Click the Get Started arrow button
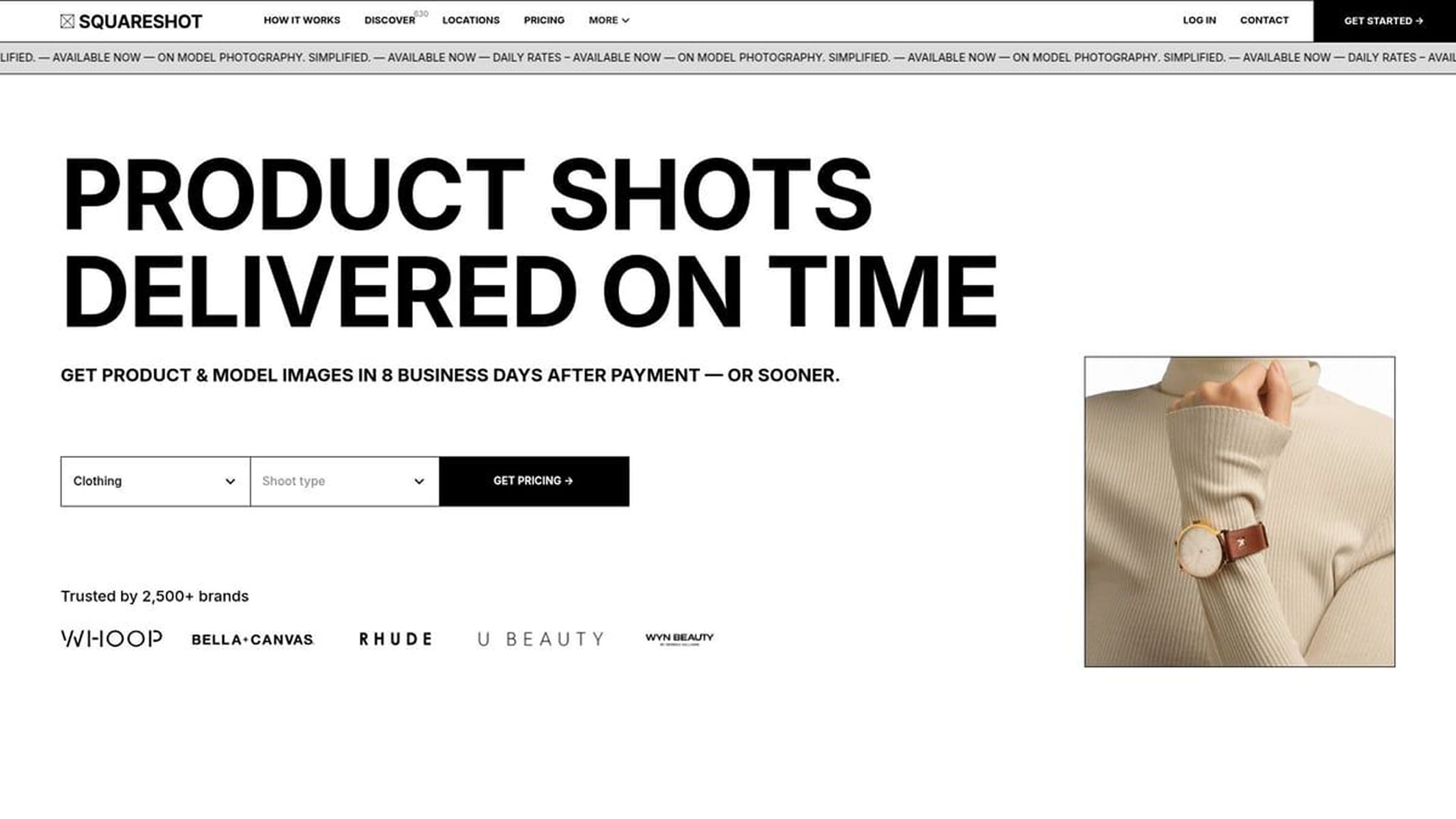 [1384, 20]
